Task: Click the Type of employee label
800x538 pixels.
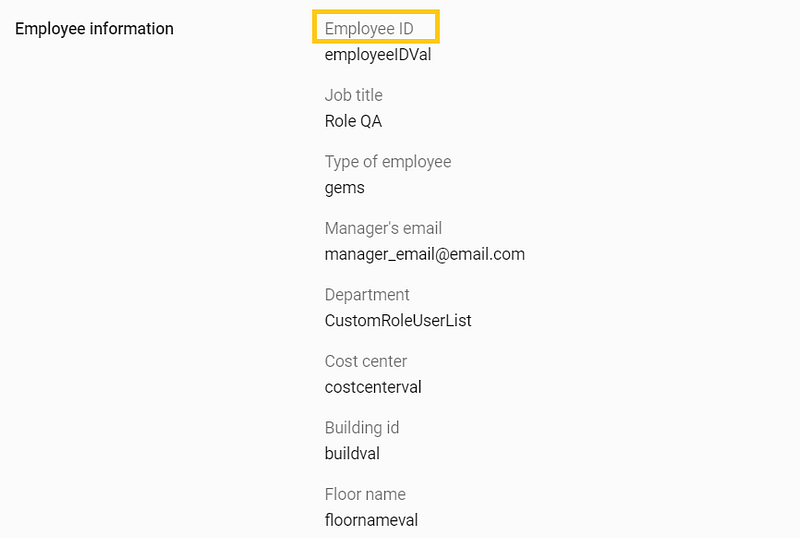Action: tap(388, 162)
